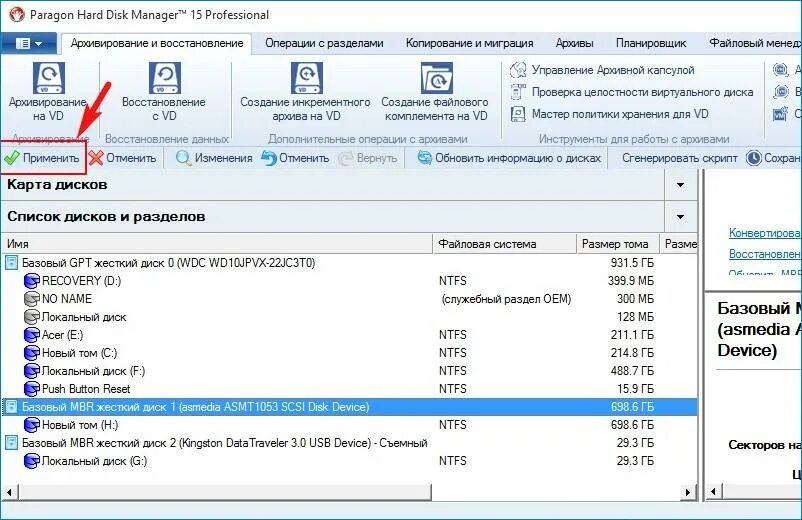Click the green checkmark Применить button
This screenshot has height=520, width=802.
click(42, 158)
